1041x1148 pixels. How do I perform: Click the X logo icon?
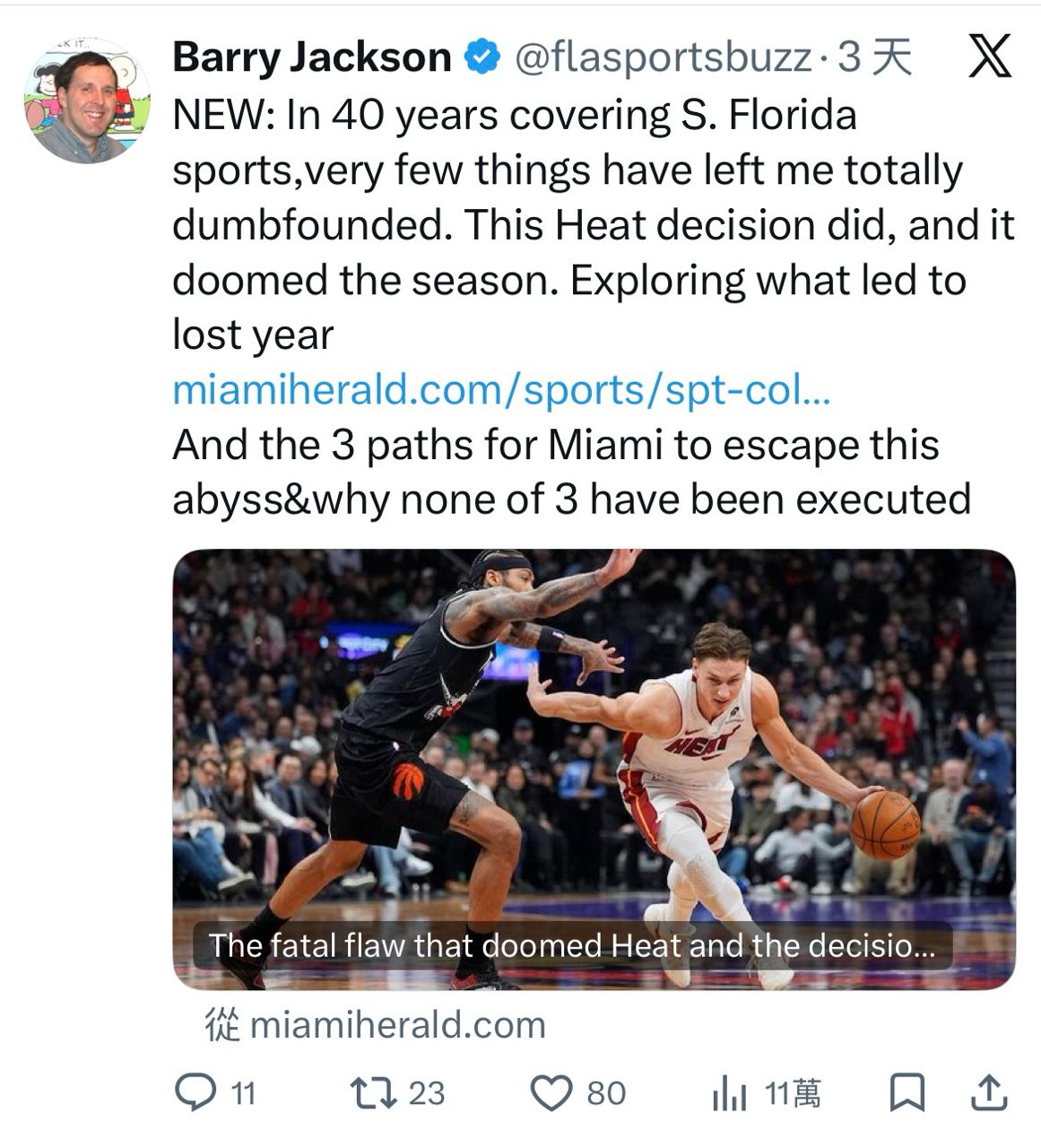click(990, 57)
